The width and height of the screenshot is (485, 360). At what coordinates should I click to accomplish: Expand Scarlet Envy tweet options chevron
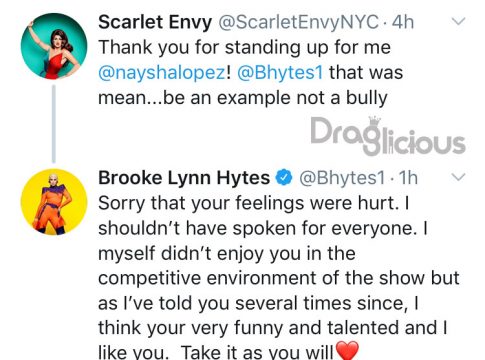pyautogui.click(x=458, y=21)
